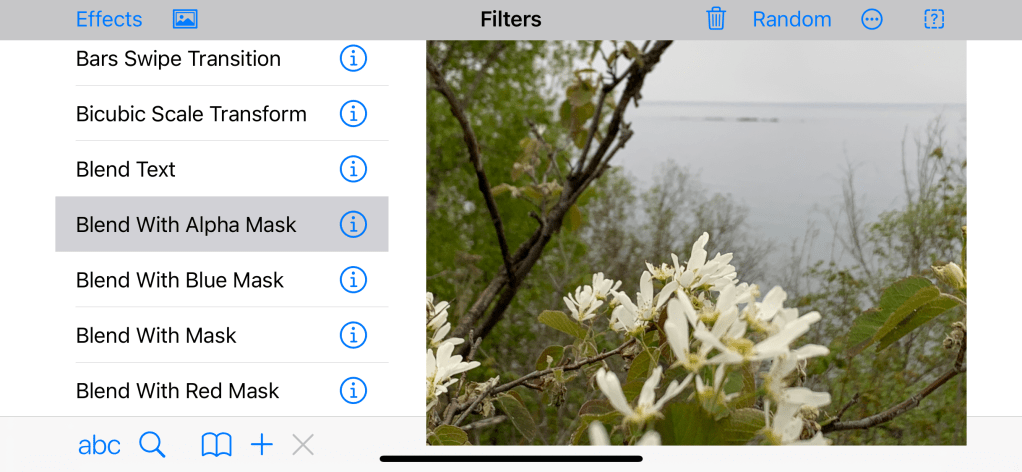Toggle the abc sort button

click(x=99, y=446)
